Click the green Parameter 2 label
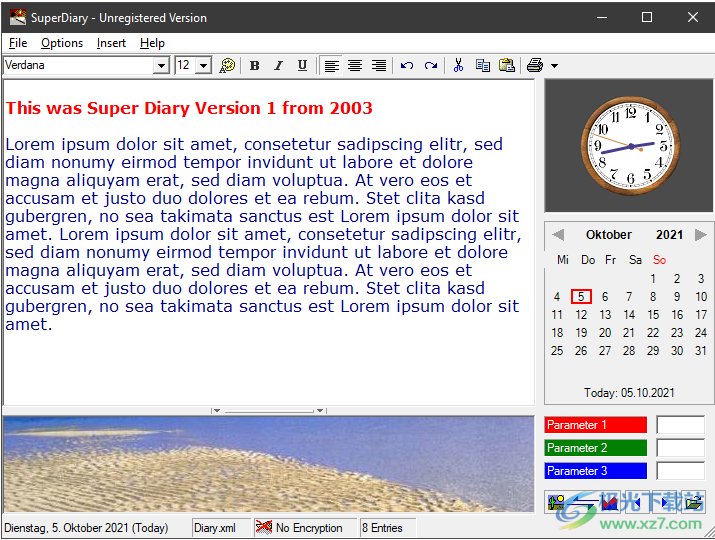715x540 pixels. point(596,448)
